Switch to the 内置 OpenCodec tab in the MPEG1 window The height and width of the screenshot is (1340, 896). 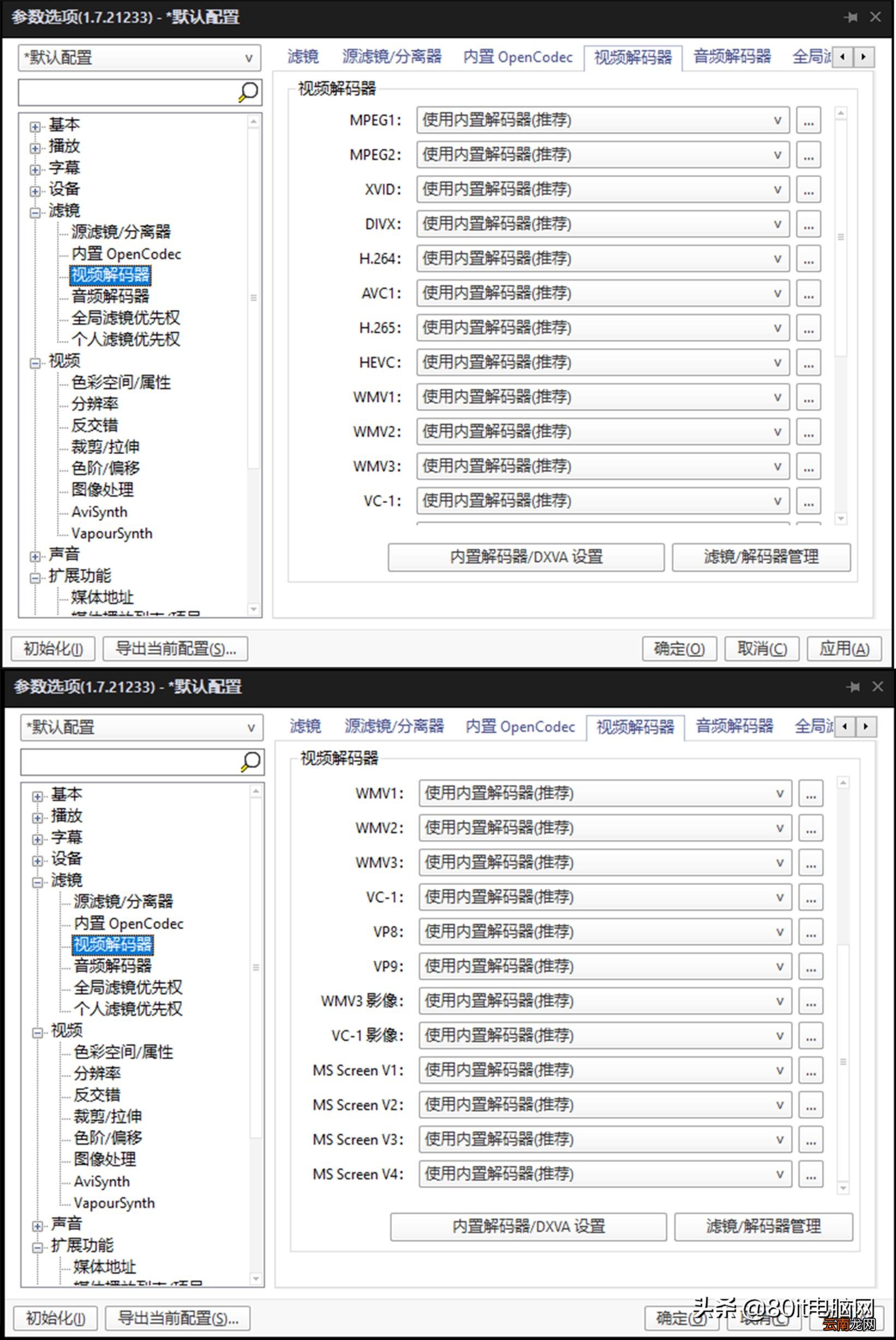click(x=518, y=57)
